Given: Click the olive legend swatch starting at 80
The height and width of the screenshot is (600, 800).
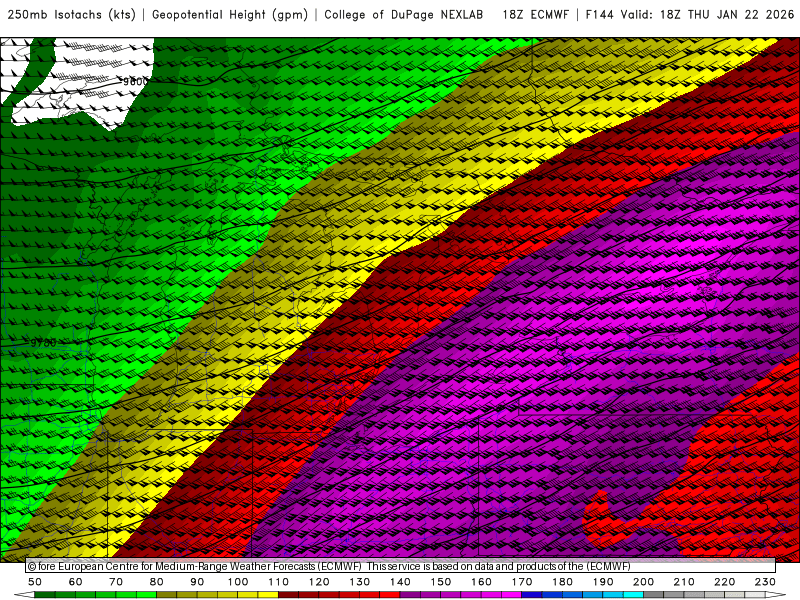Looking at the screenshot, I should [166, 595].
